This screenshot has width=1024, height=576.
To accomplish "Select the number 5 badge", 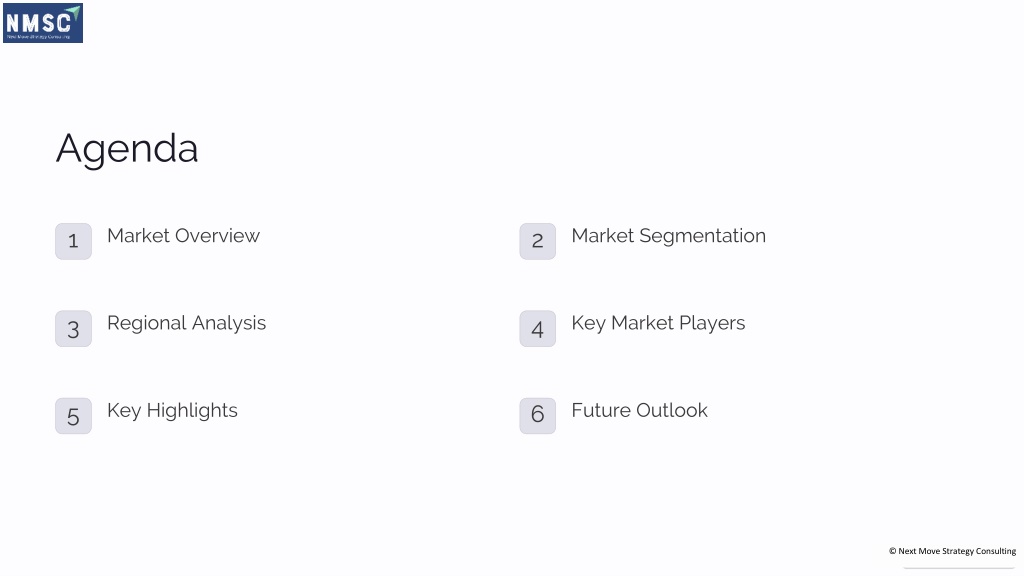I will coord(73,416).
